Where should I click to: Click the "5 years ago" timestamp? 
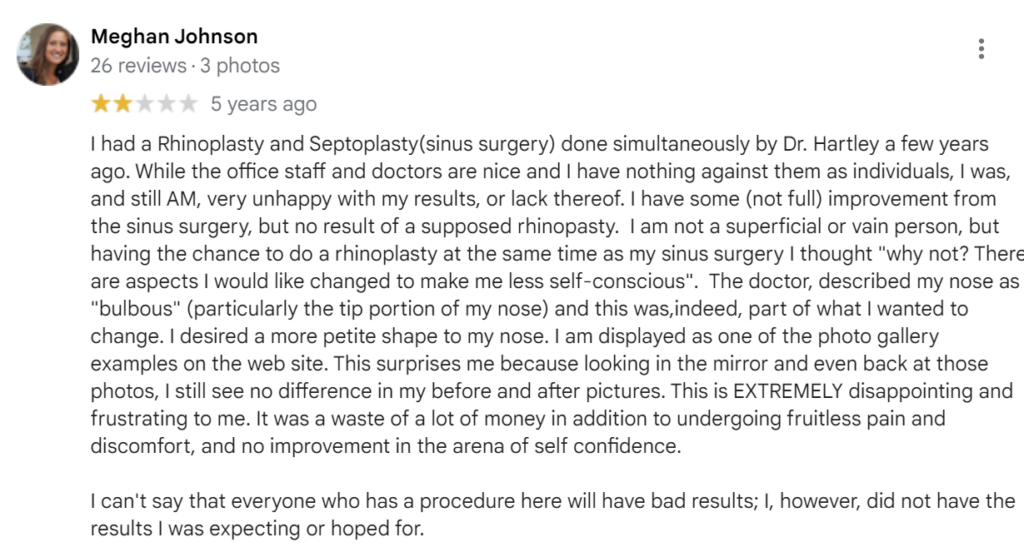(x=263, y=104)
